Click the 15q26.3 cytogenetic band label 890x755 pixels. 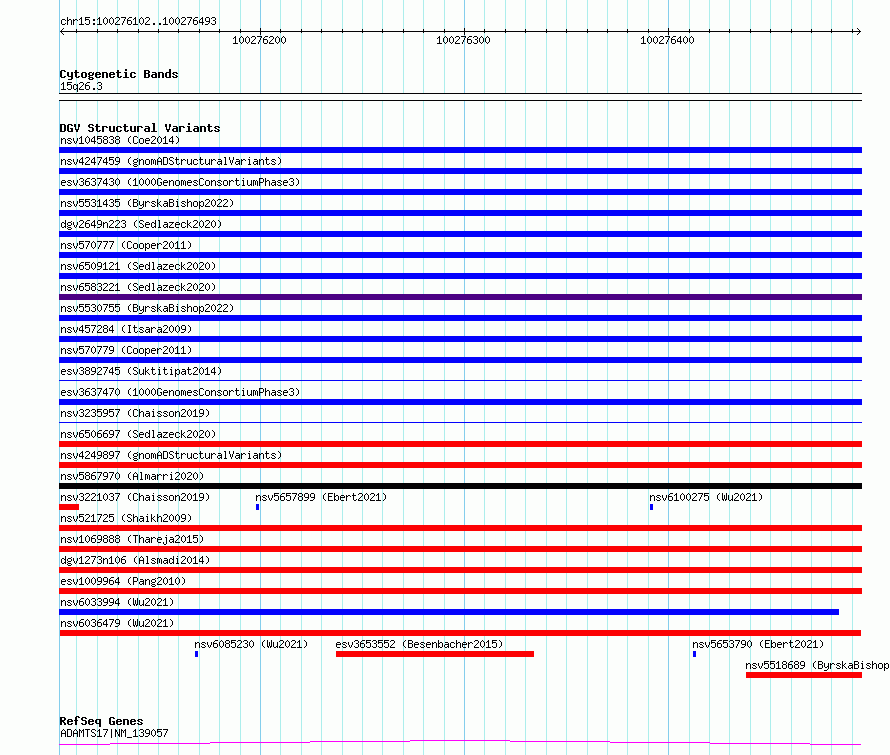(x=81, y=86)
